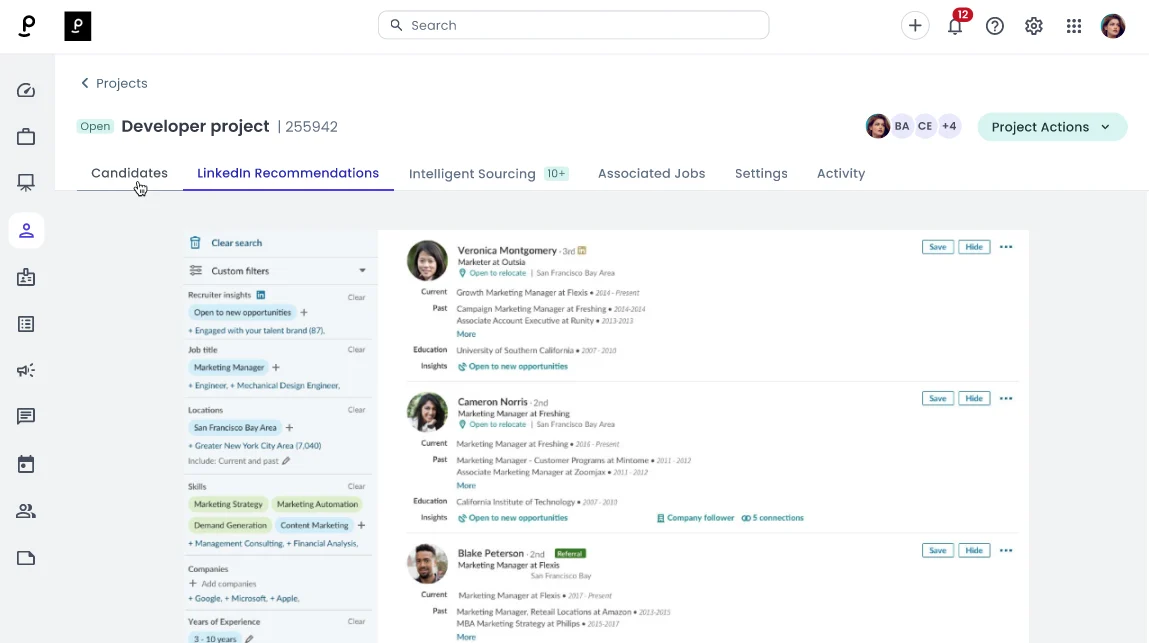Save Blake Peterson

[x=937, y=551]
